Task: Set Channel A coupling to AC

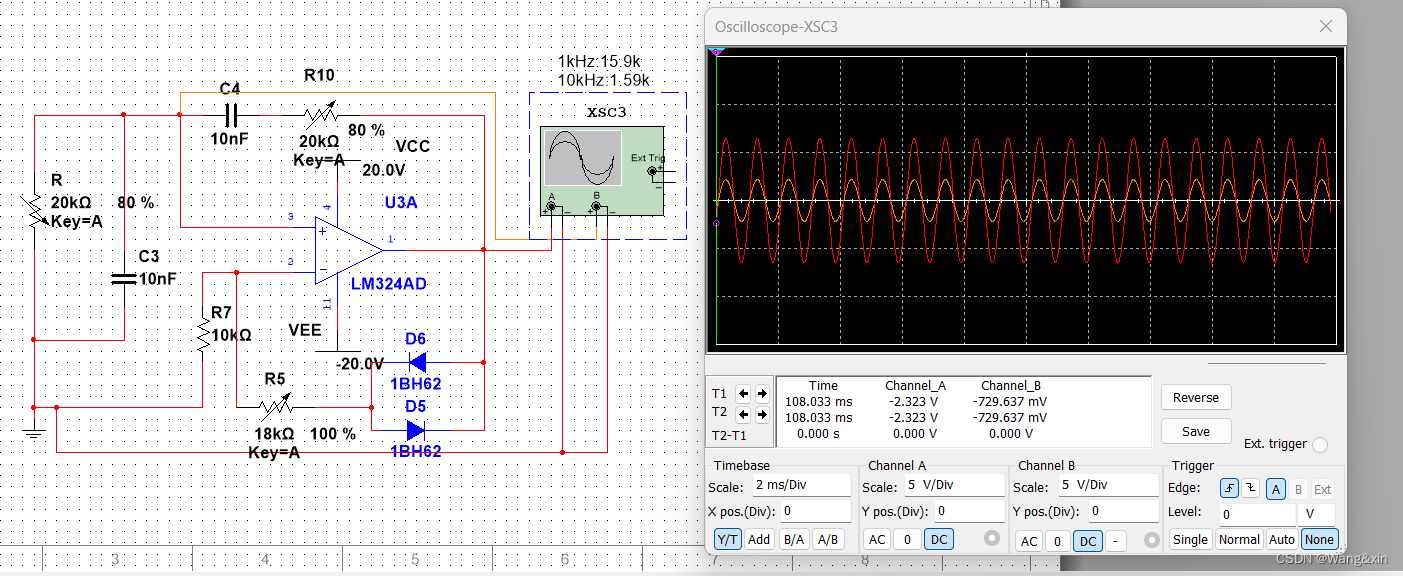Action: tap(877, 539)
